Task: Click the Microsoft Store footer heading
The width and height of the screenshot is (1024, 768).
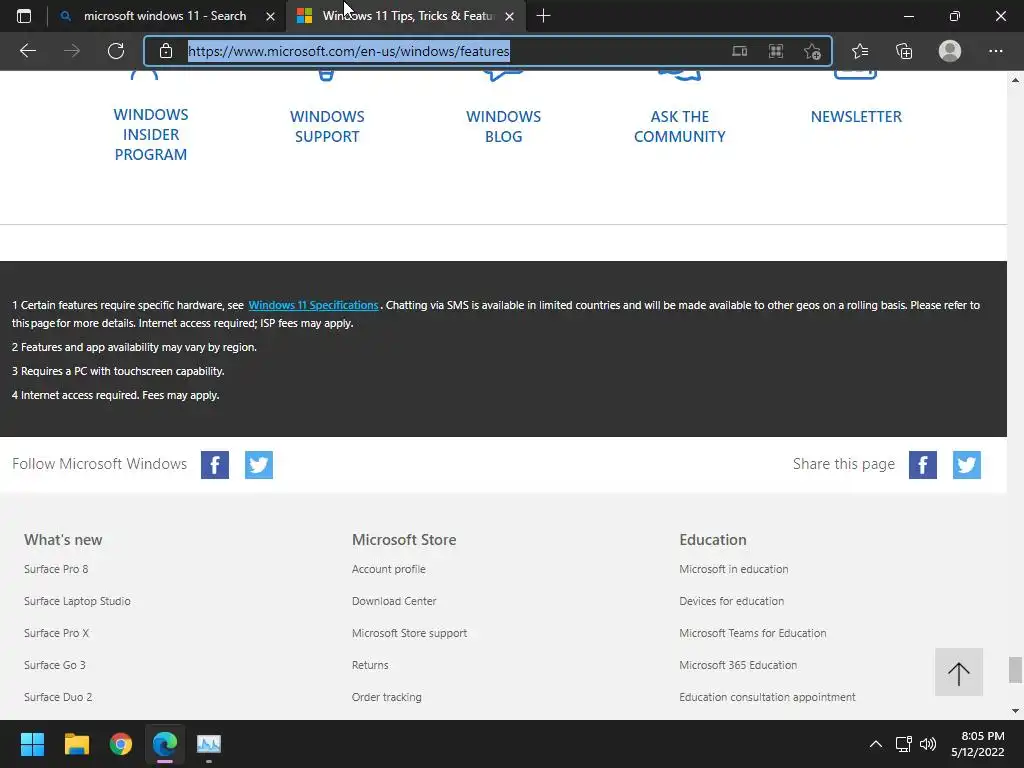Action: point(404,539)
